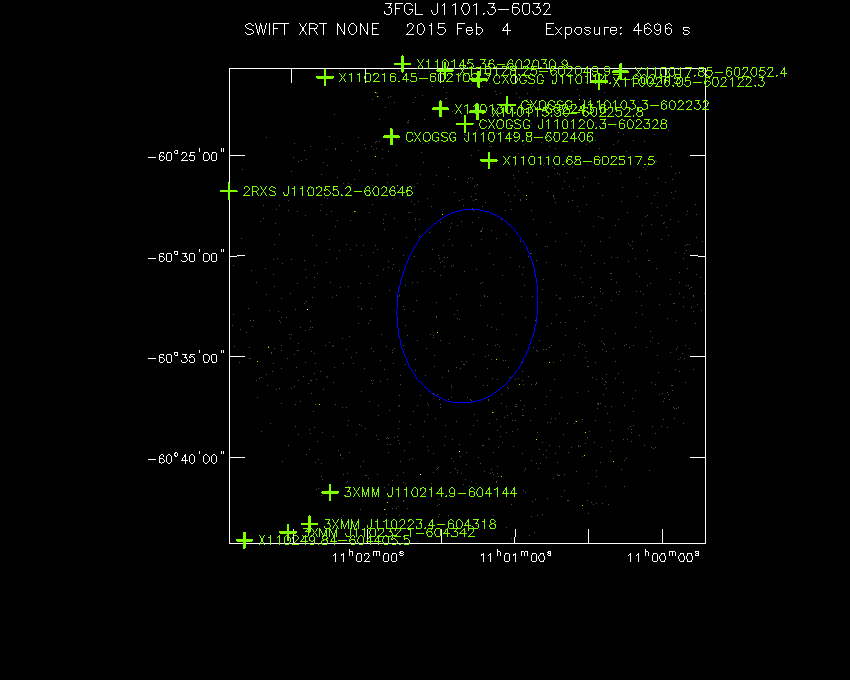Viewport: 850px width, 680px height.
Task: Click the cross marker for X110216.45 source
Action: (x=325, y=78)
